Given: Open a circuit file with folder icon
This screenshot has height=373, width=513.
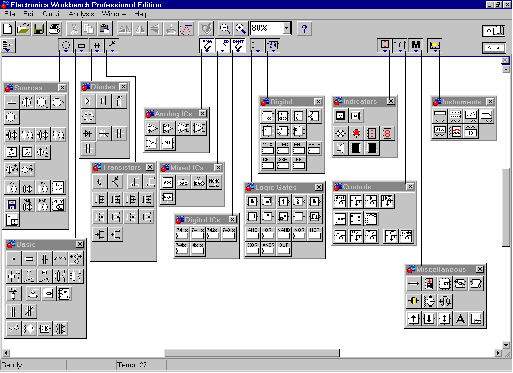Looking at the screenshot, I should click(x=23, y=29).
